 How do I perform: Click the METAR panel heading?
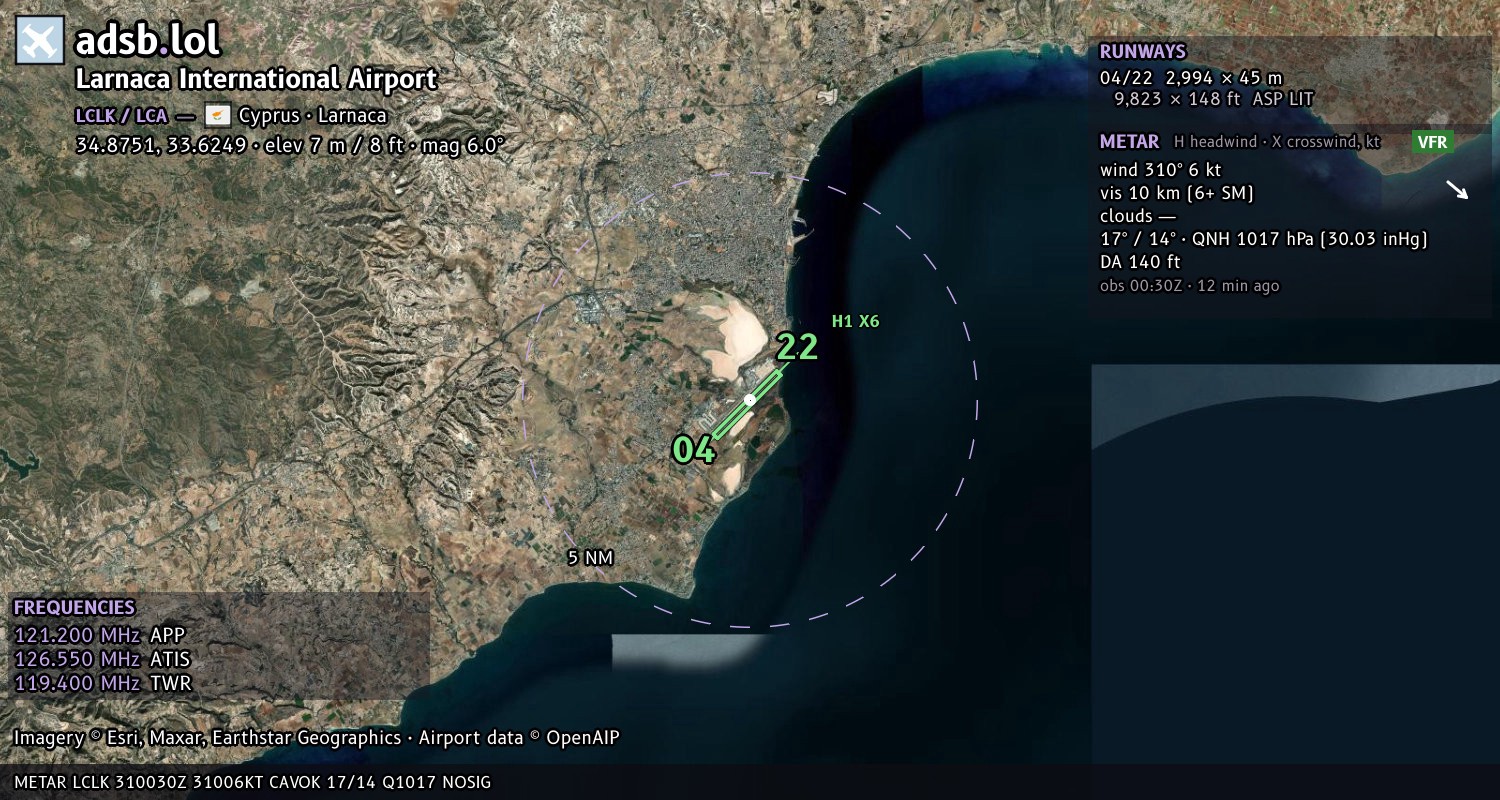[x=1129, y=142]
